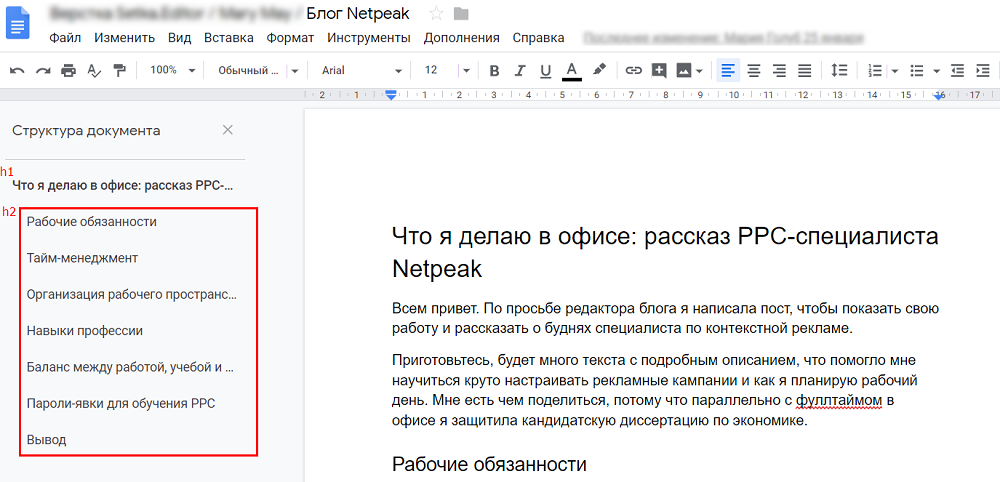Toggle bold formatting

click(x=494, y=71)
